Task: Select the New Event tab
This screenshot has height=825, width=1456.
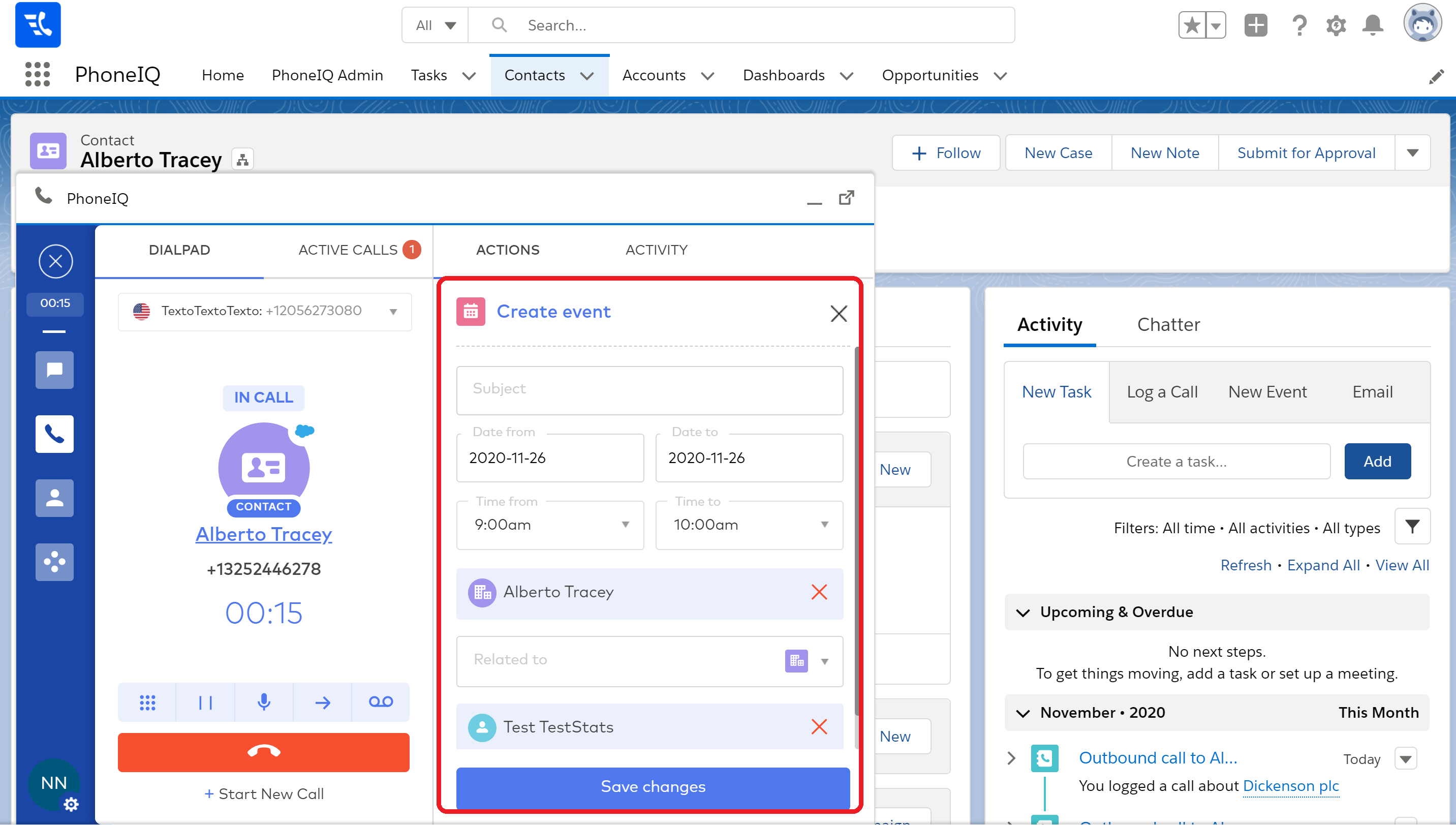Action: click(x=1267, y=392)
